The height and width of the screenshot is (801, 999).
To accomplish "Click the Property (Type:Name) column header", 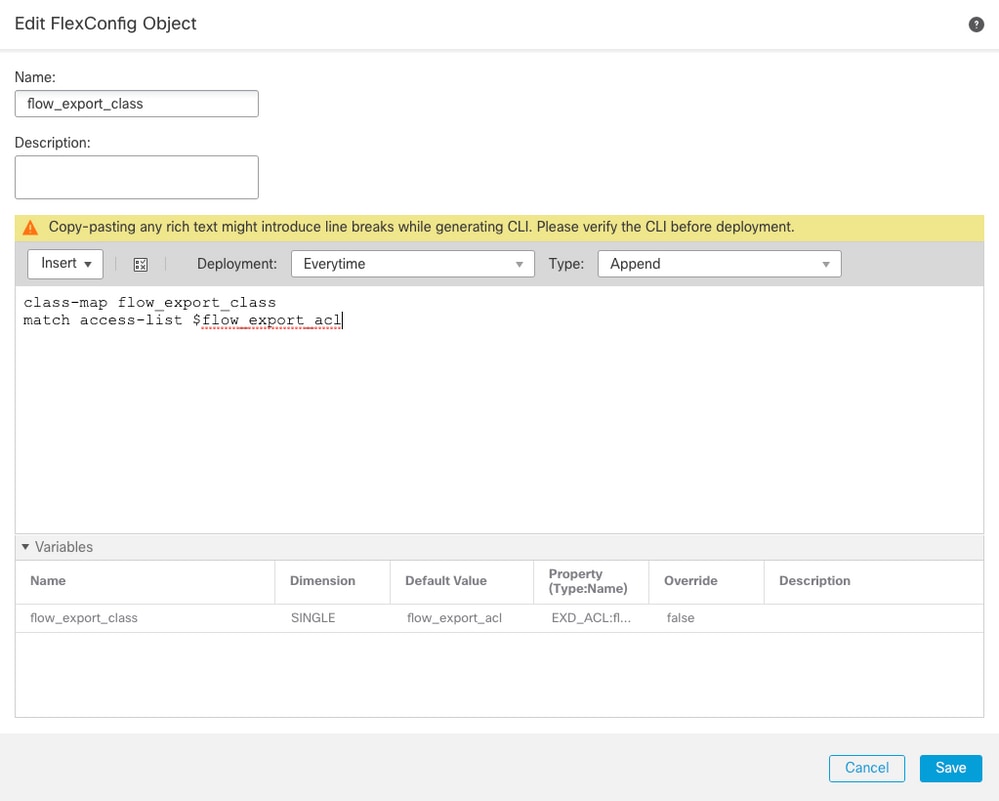I will pos(588,581).
